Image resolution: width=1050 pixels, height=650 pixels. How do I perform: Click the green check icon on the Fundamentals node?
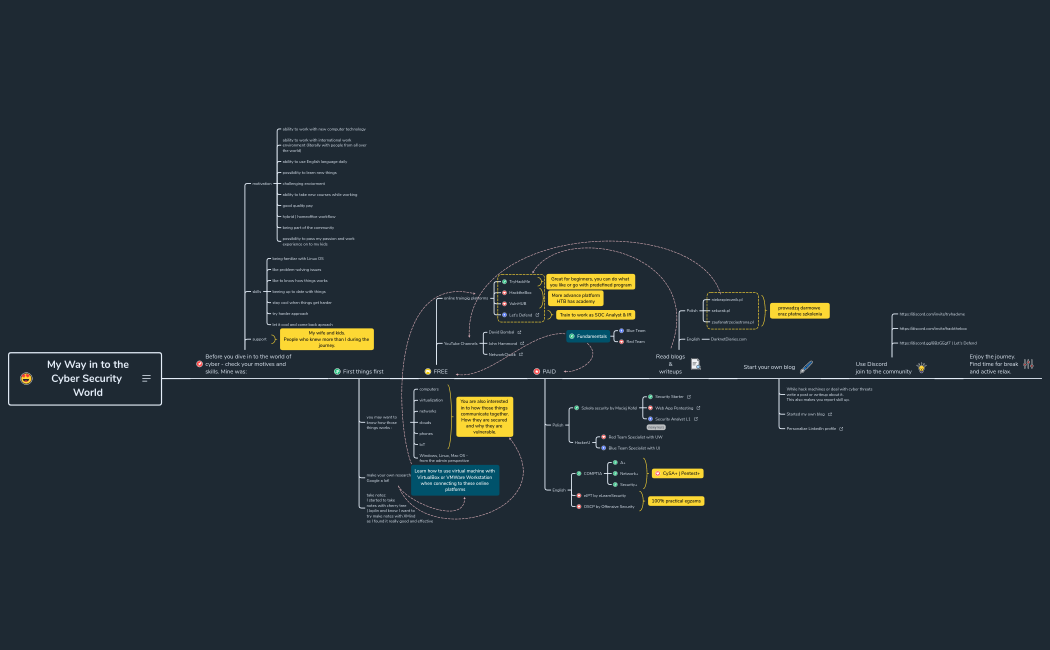572,336
